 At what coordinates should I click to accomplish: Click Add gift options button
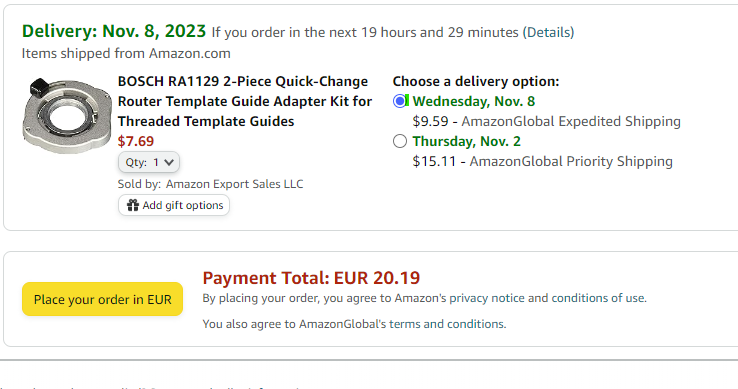coord(174,205)
